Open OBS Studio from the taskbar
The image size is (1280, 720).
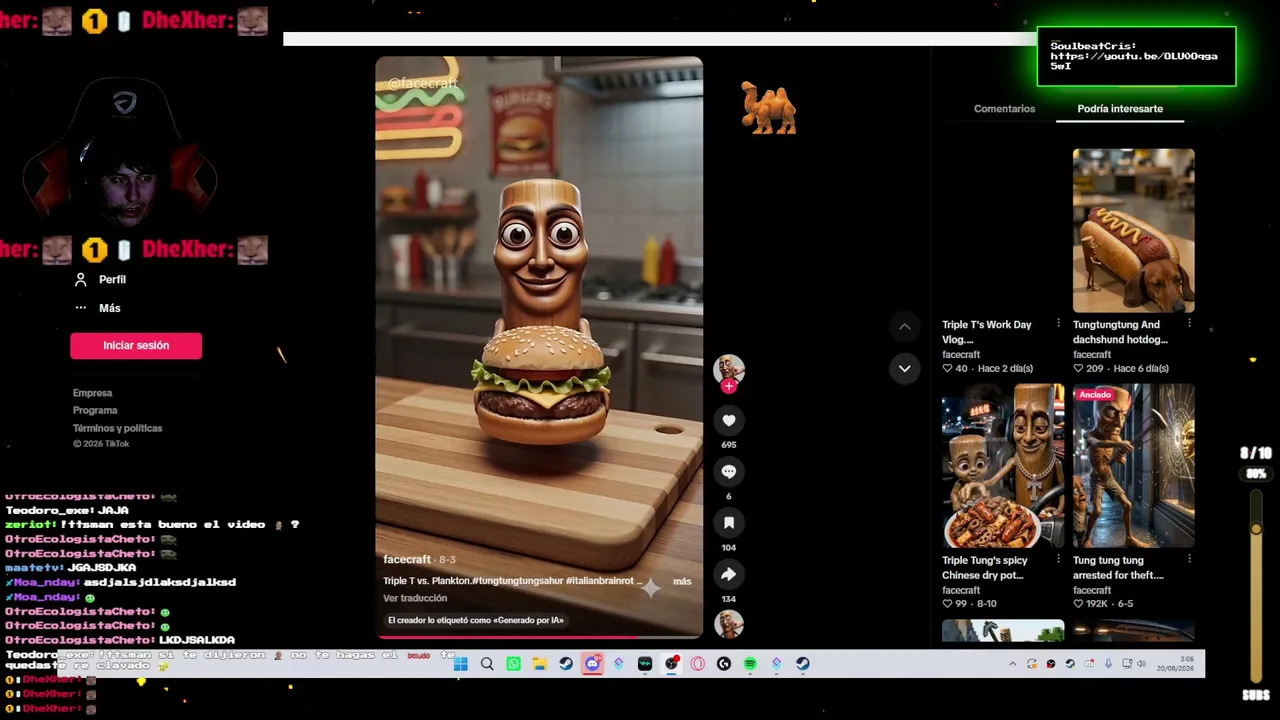(672, 664)
